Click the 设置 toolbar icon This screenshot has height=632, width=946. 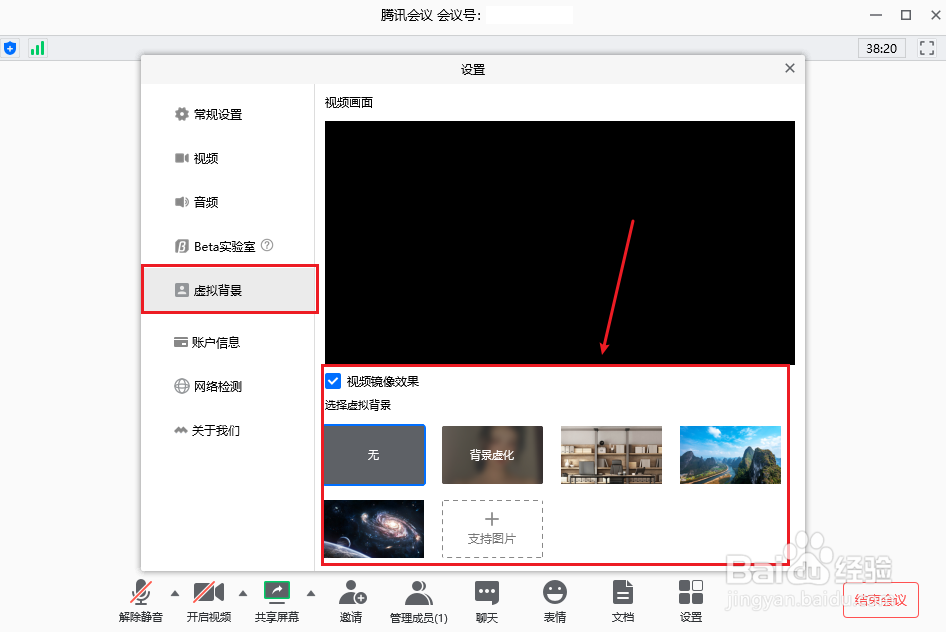tap(691, 601)
